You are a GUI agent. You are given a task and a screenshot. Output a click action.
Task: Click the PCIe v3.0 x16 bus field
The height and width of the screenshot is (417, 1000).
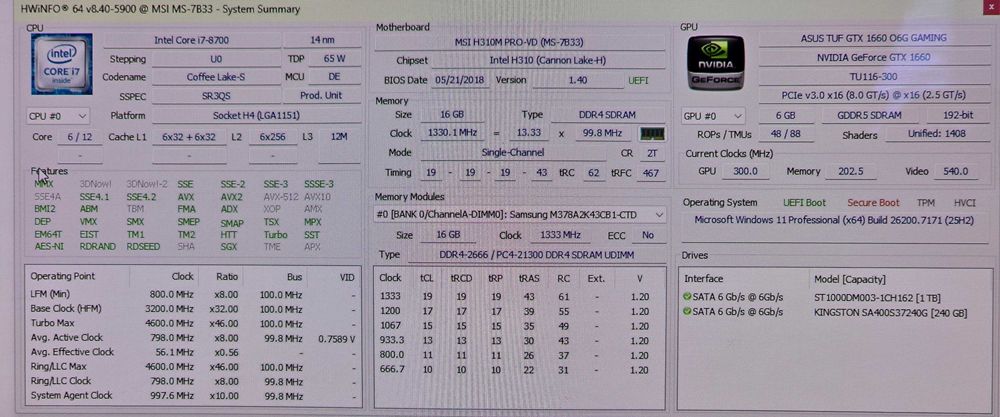pyautogui.click(x=873, y=95)
